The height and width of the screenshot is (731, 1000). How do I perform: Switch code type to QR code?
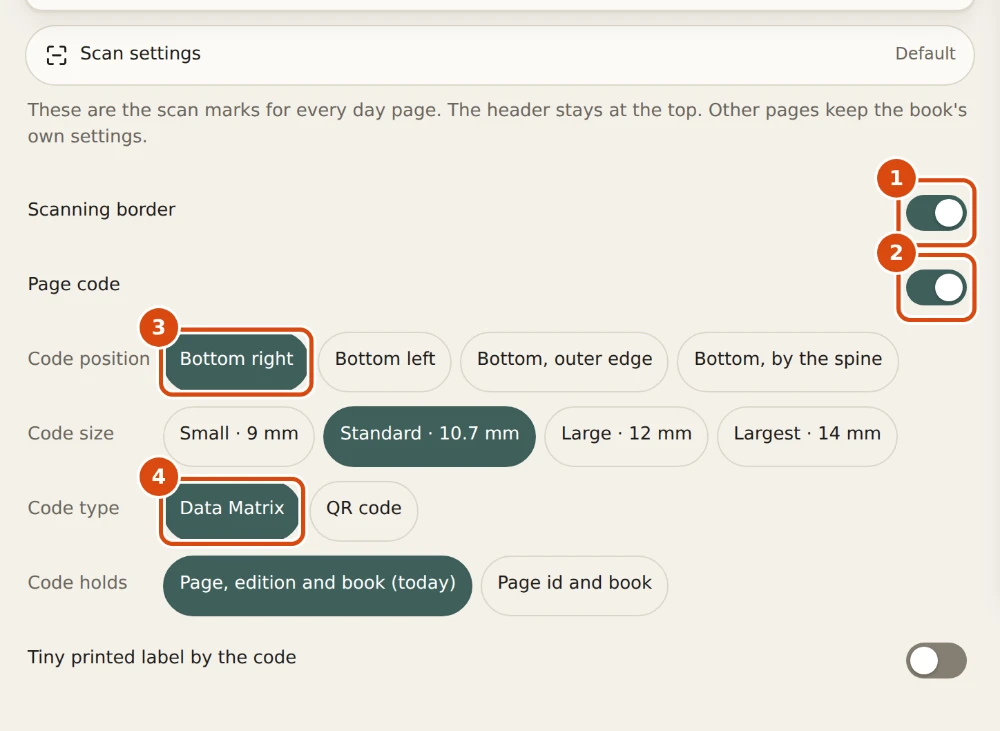(x=364, y=511)
